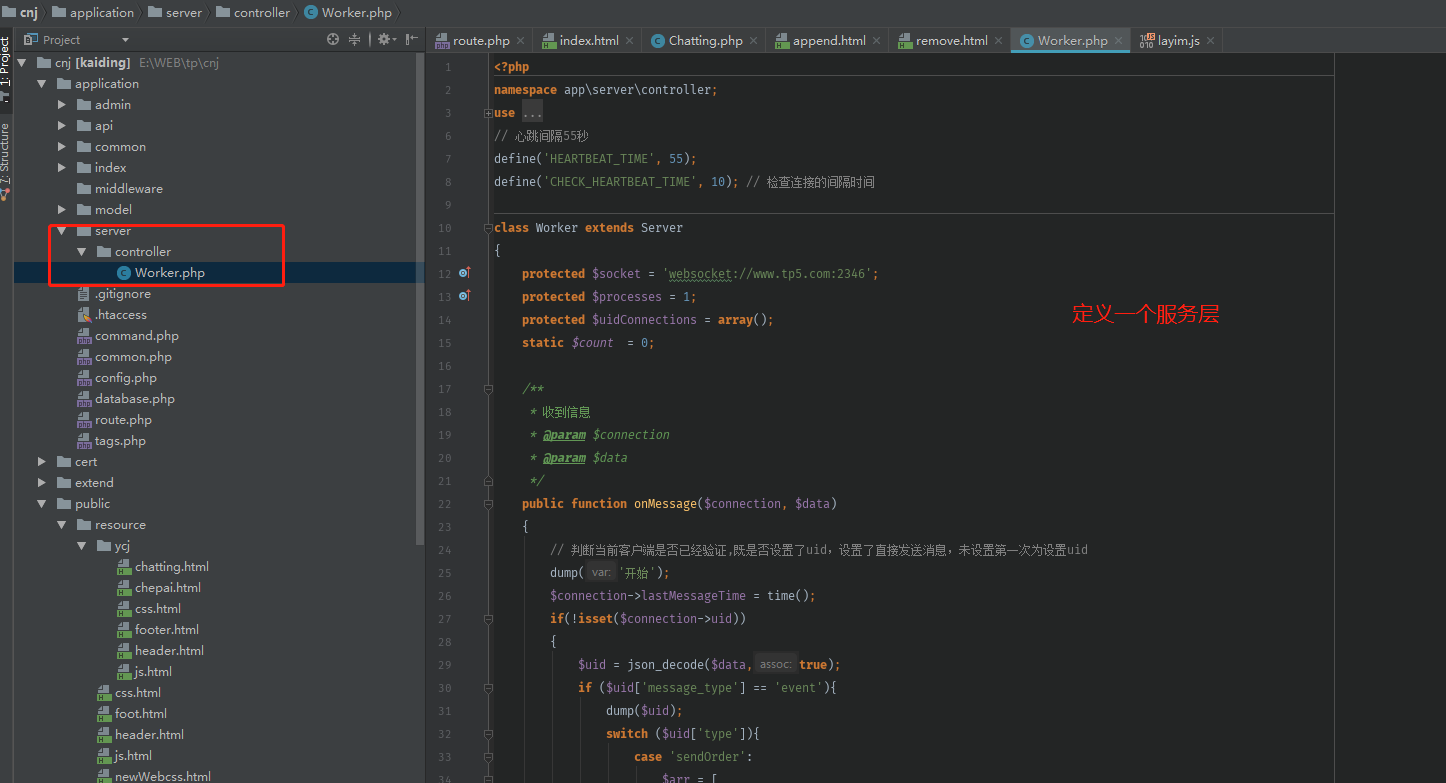Expand the cert folder arrow

click(x=41, y=462)
